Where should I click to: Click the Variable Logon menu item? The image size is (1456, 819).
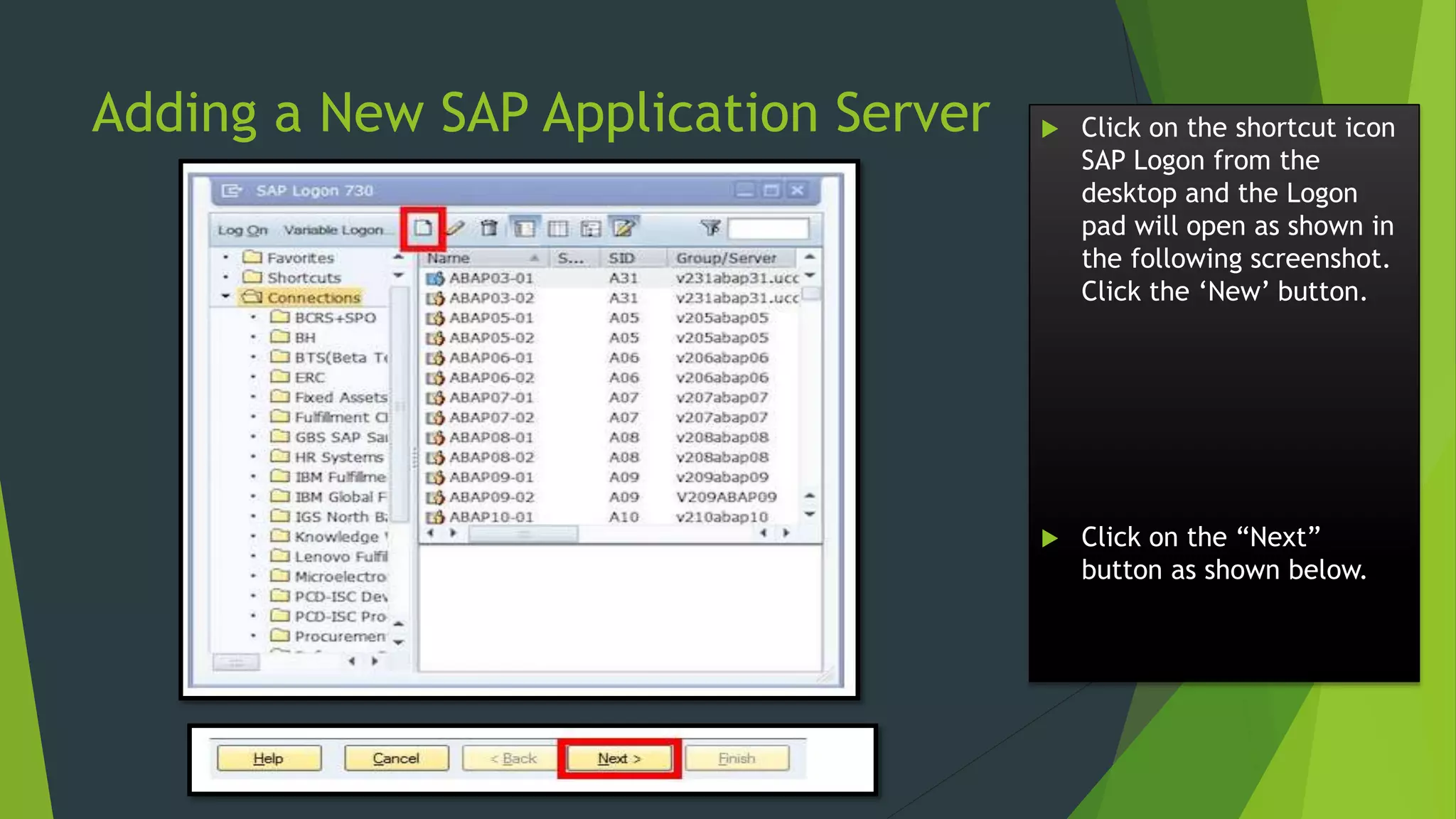tap(333, 230)
